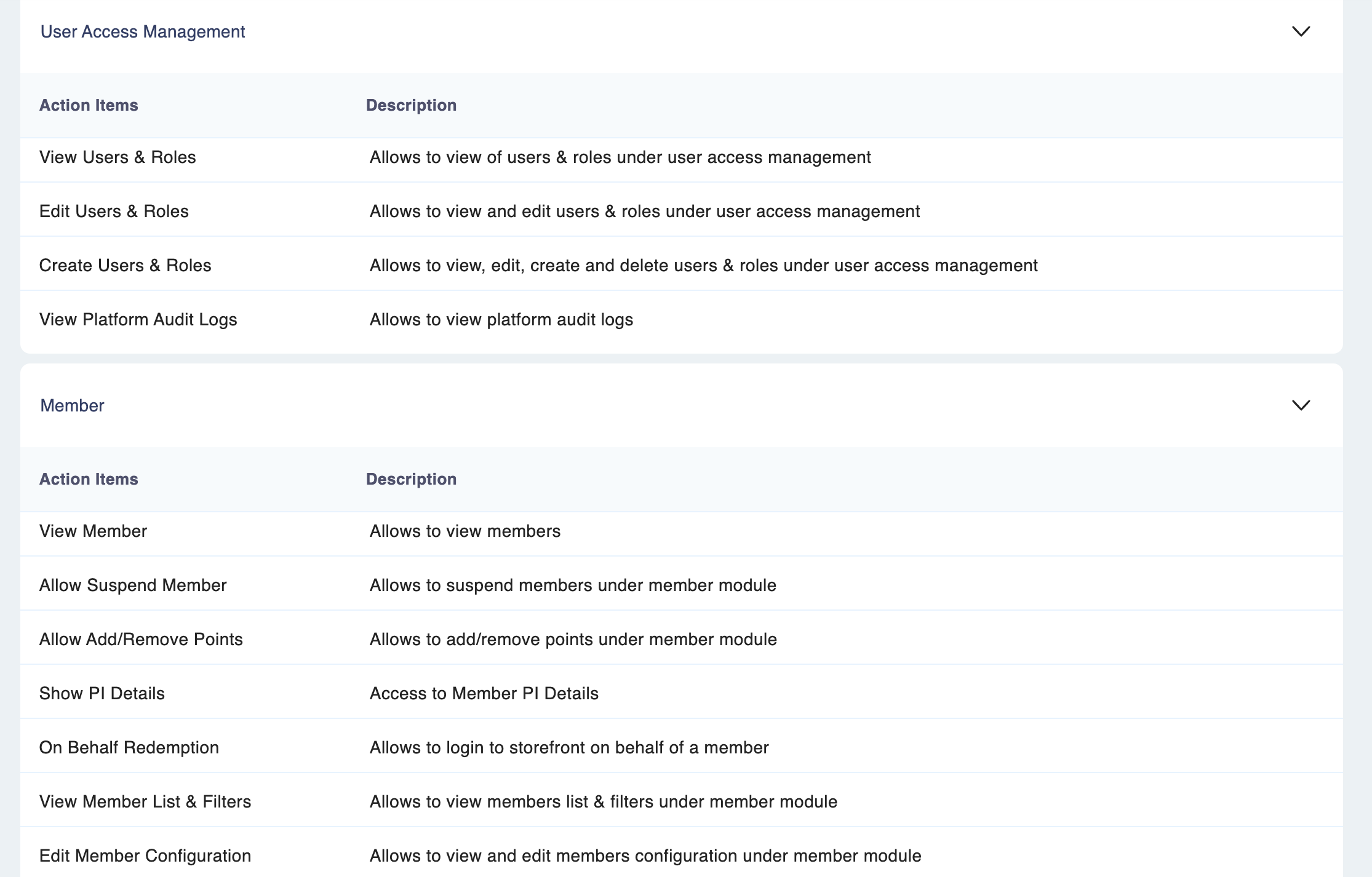Click Description header in Member table
Image resolution: width=1372 pixels, height=877 pixels.
411,479
